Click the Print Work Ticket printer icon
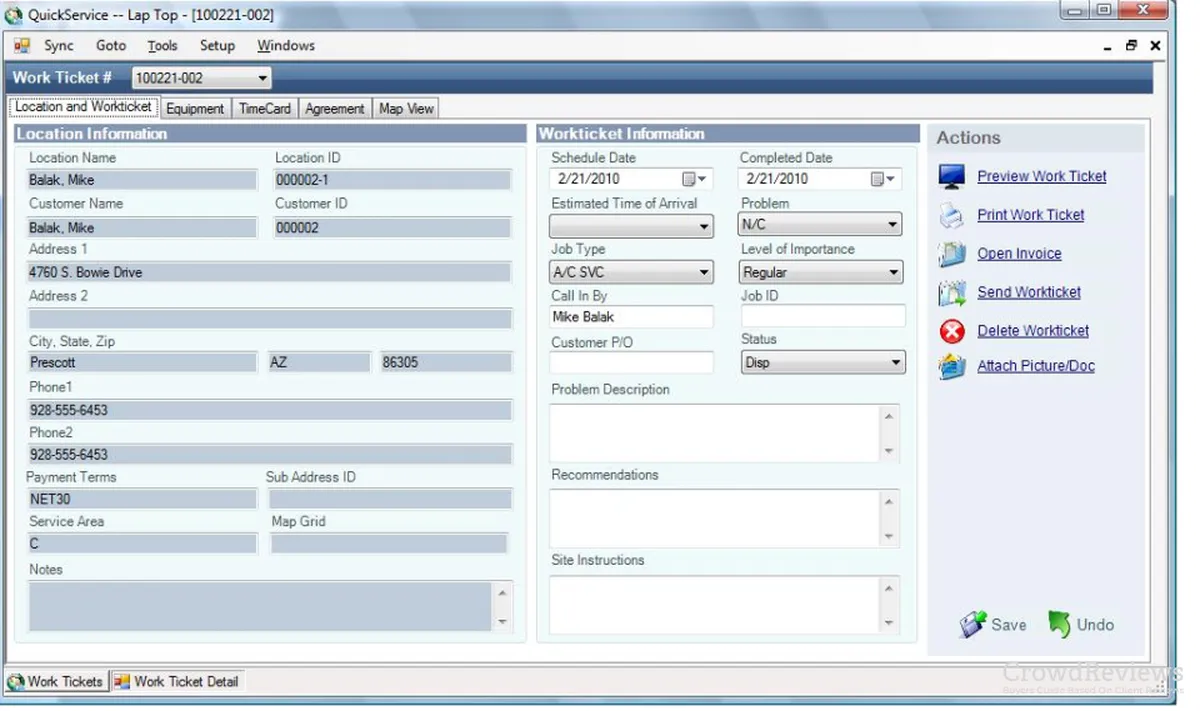The image size is (1200, 711). [x=952, y=215]
